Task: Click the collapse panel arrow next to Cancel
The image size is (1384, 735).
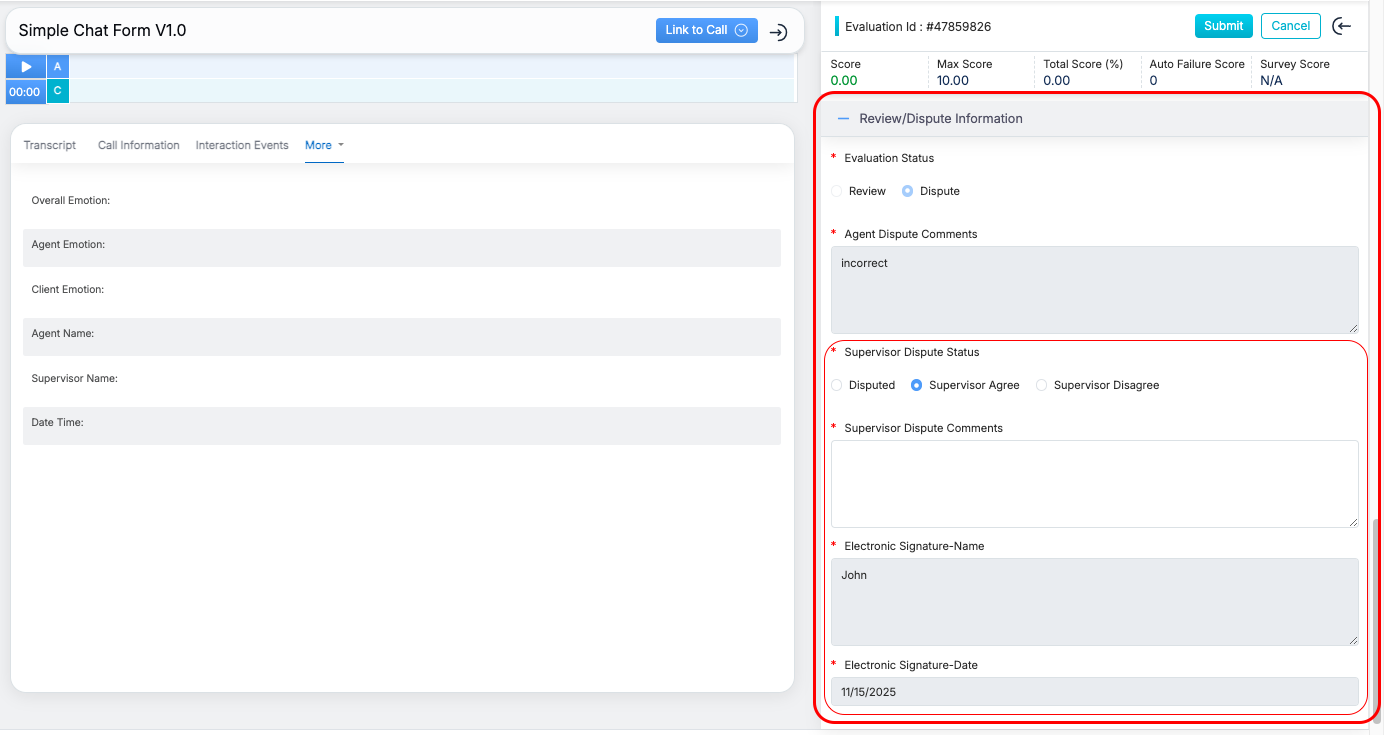Action: [1342, 26]
